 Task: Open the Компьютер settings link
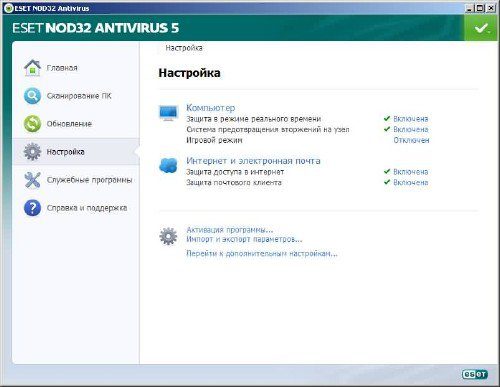coord(210,108)
